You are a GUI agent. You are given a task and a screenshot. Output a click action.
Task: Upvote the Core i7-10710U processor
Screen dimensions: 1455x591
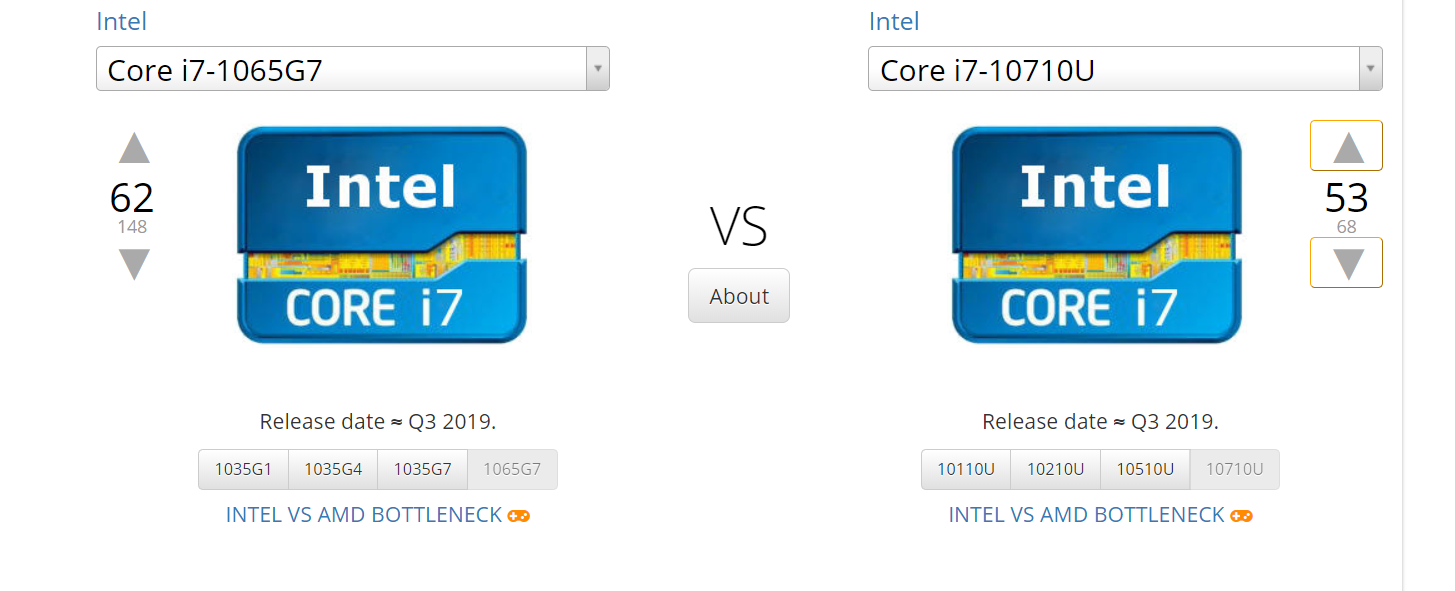(1347, 147)
